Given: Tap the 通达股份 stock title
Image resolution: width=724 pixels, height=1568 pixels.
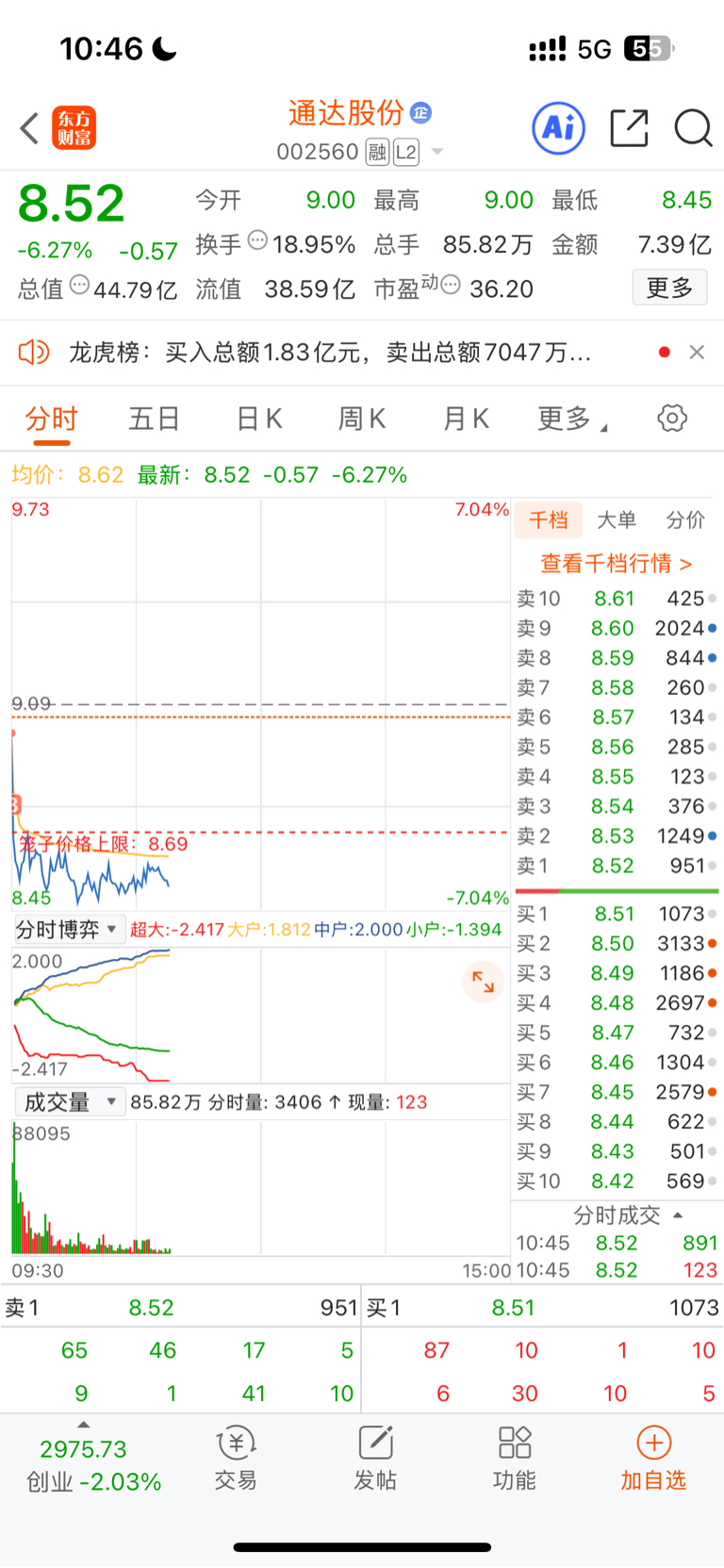Looking at the screenshot, I should click(x=346, y=113).
